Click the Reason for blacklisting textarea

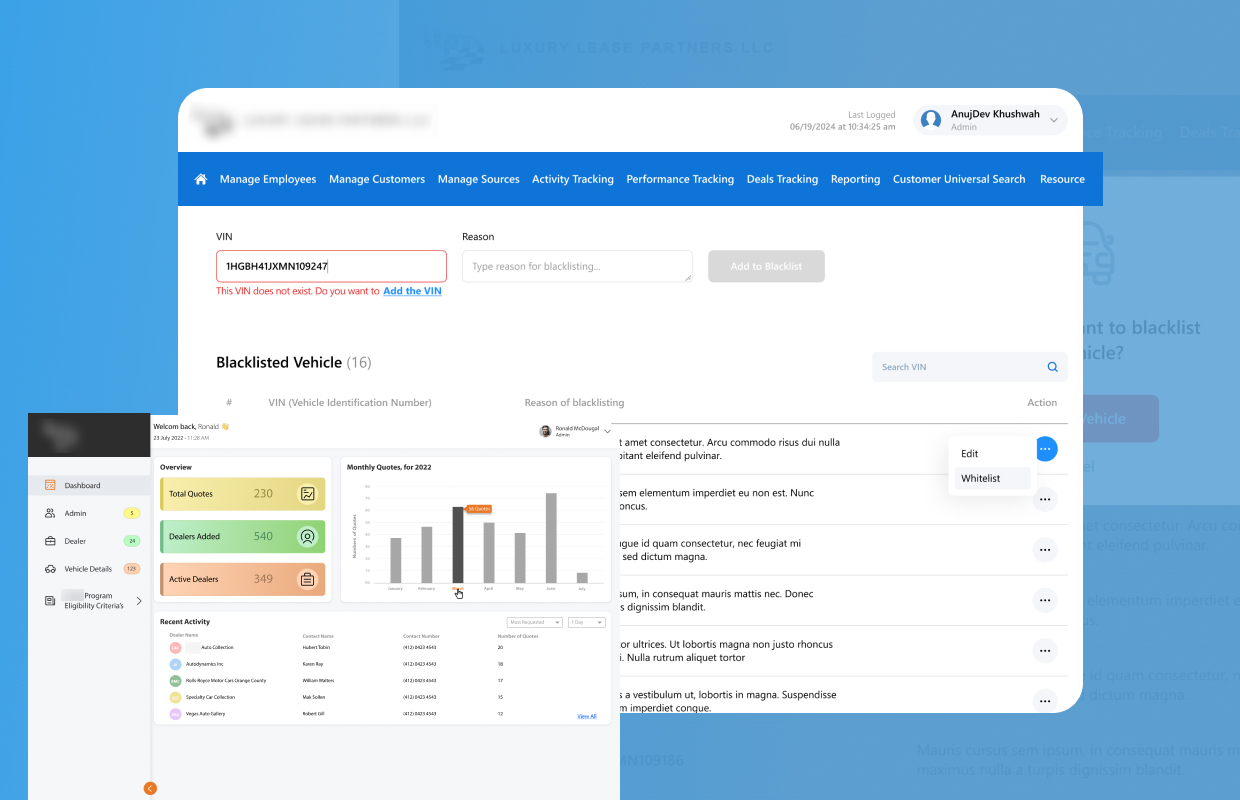pos(577,266)
